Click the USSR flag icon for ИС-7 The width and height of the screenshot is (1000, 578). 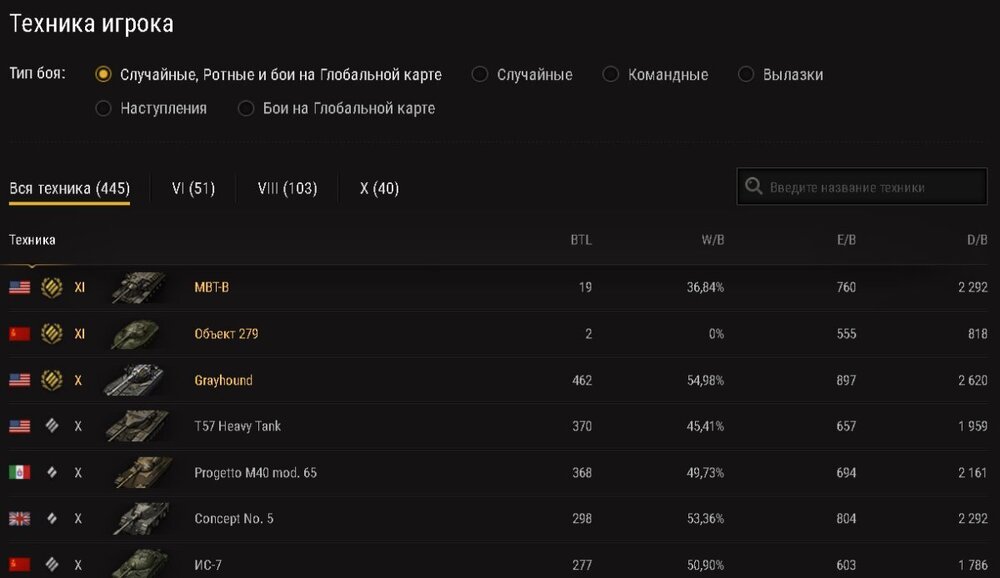(x=20, y=564)
